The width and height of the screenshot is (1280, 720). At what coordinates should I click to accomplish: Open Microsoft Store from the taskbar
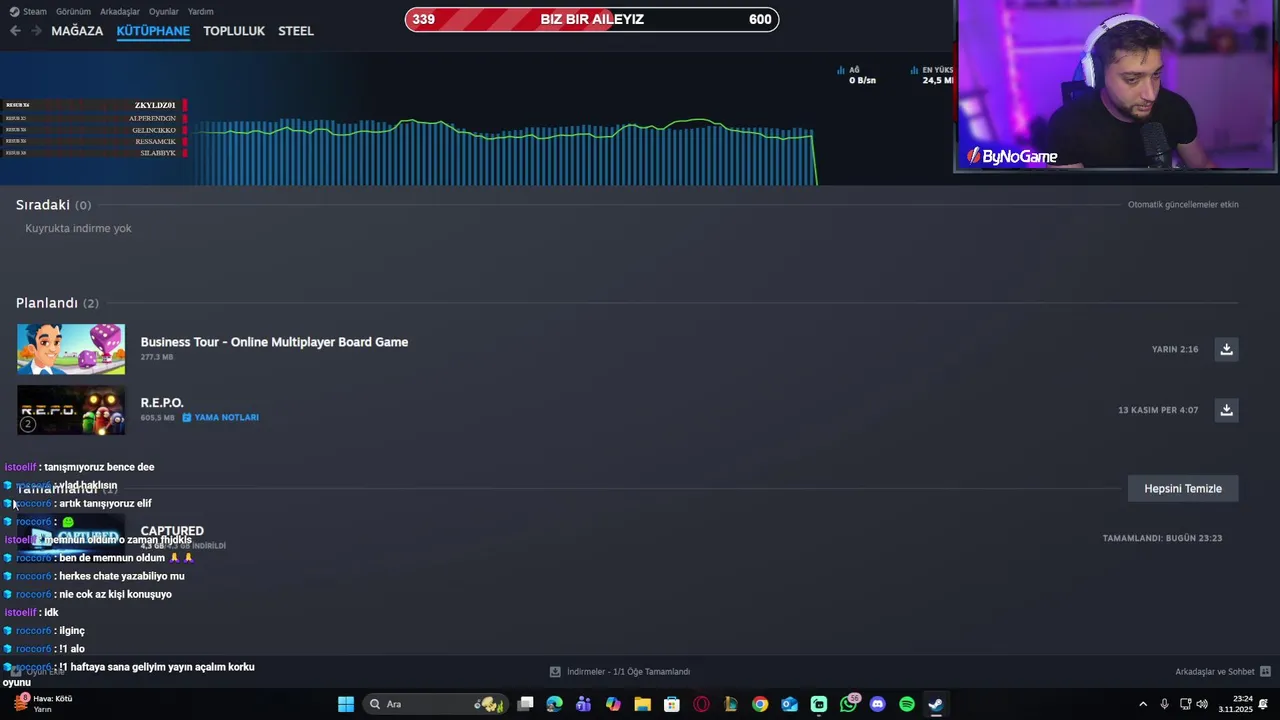point(672,704)
